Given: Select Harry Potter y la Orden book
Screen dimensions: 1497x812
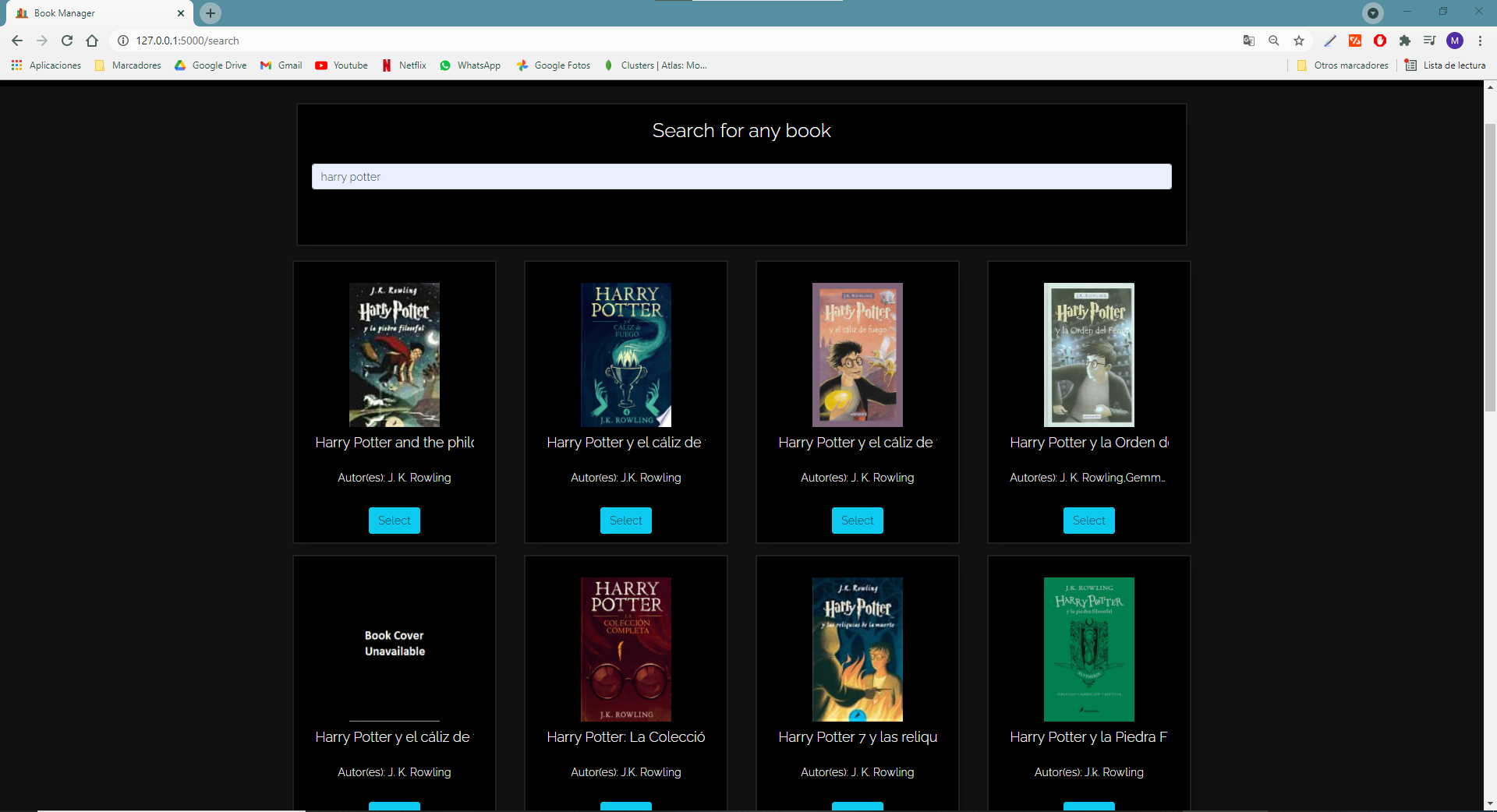Looking at the screenshot, I should pyautogui.click(x=1089, y=521).
